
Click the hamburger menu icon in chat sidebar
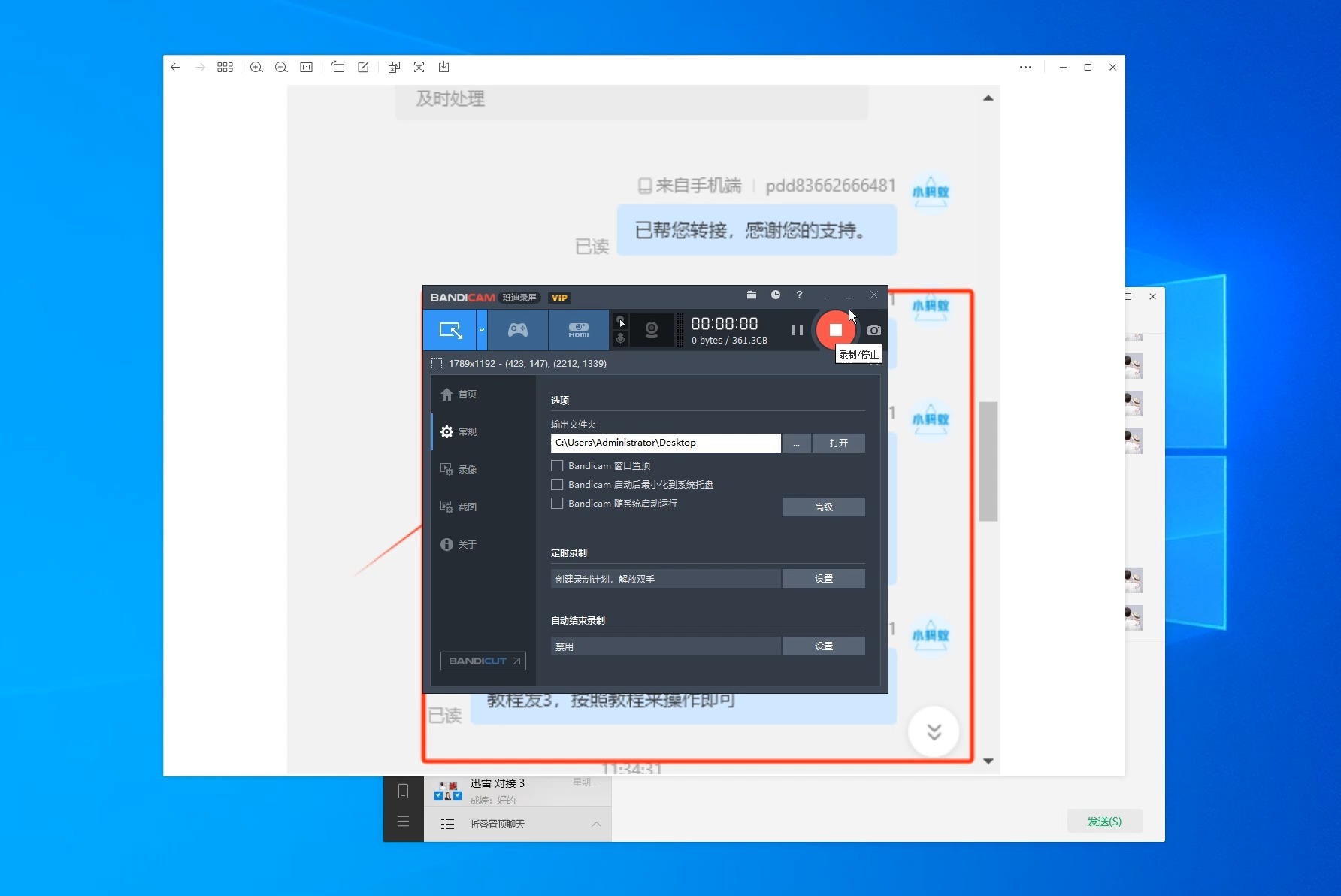(x=403, y=822)
